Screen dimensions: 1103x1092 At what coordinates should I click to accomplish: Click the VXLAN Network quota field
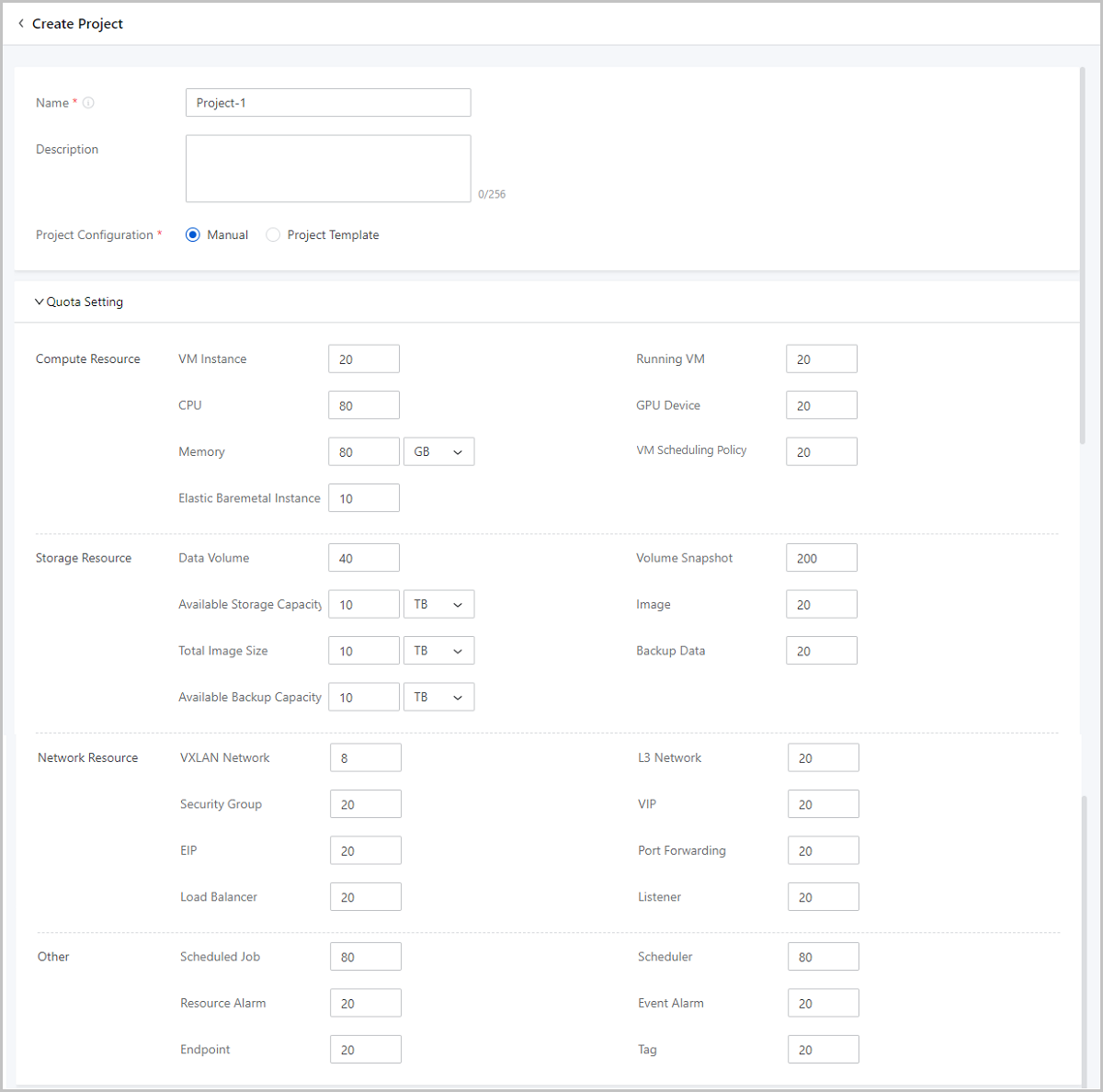365,758
